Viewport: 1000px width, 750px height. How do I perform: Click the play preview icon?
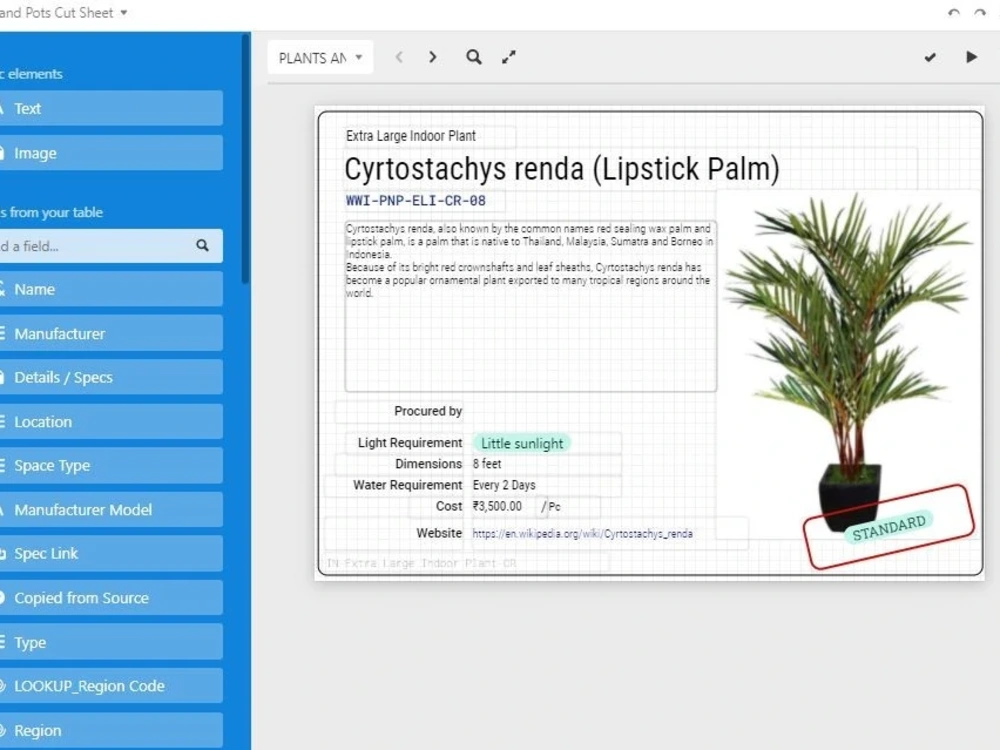point(971,57)
